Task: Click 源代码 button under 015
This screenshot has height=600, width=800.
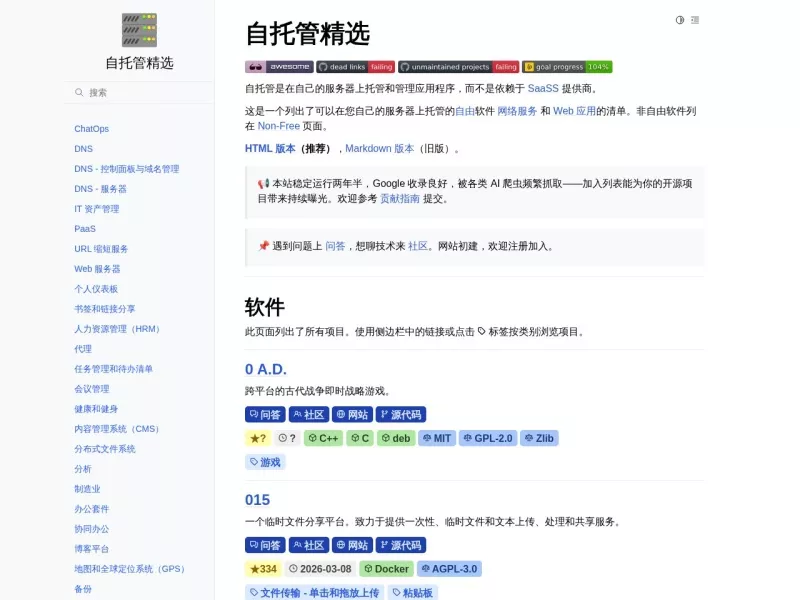Action: 401,545
